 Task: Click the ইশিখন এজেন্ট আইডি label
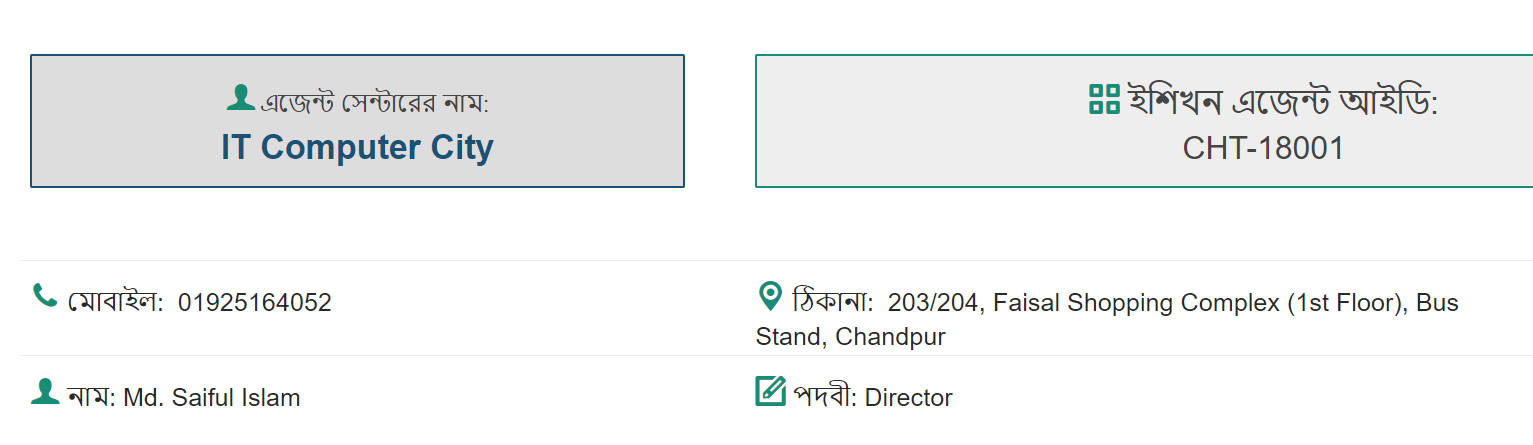(x=1282, y=101)
